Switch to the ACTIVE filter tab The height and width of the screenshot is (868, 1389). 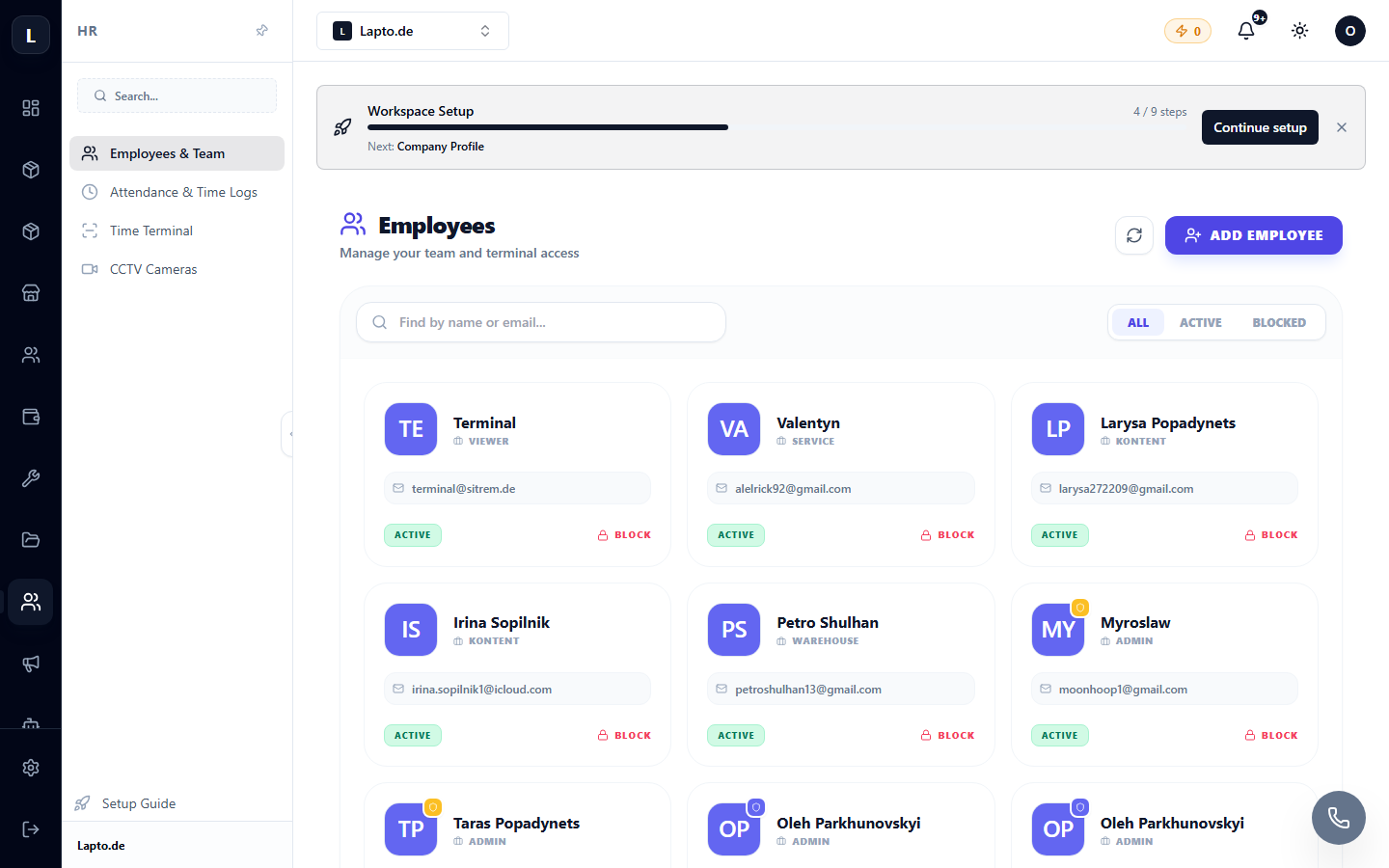point(1201,322)
